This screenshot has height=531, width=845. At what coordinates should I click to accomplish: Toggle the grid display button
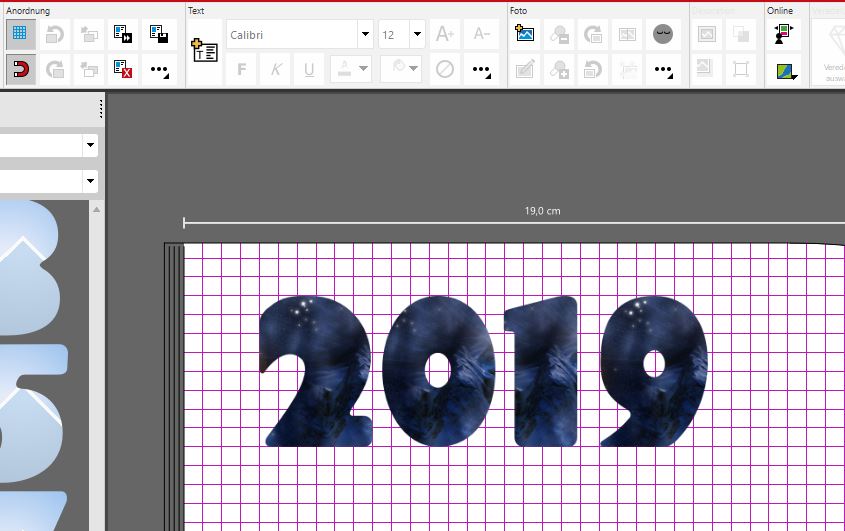(19, 35)
